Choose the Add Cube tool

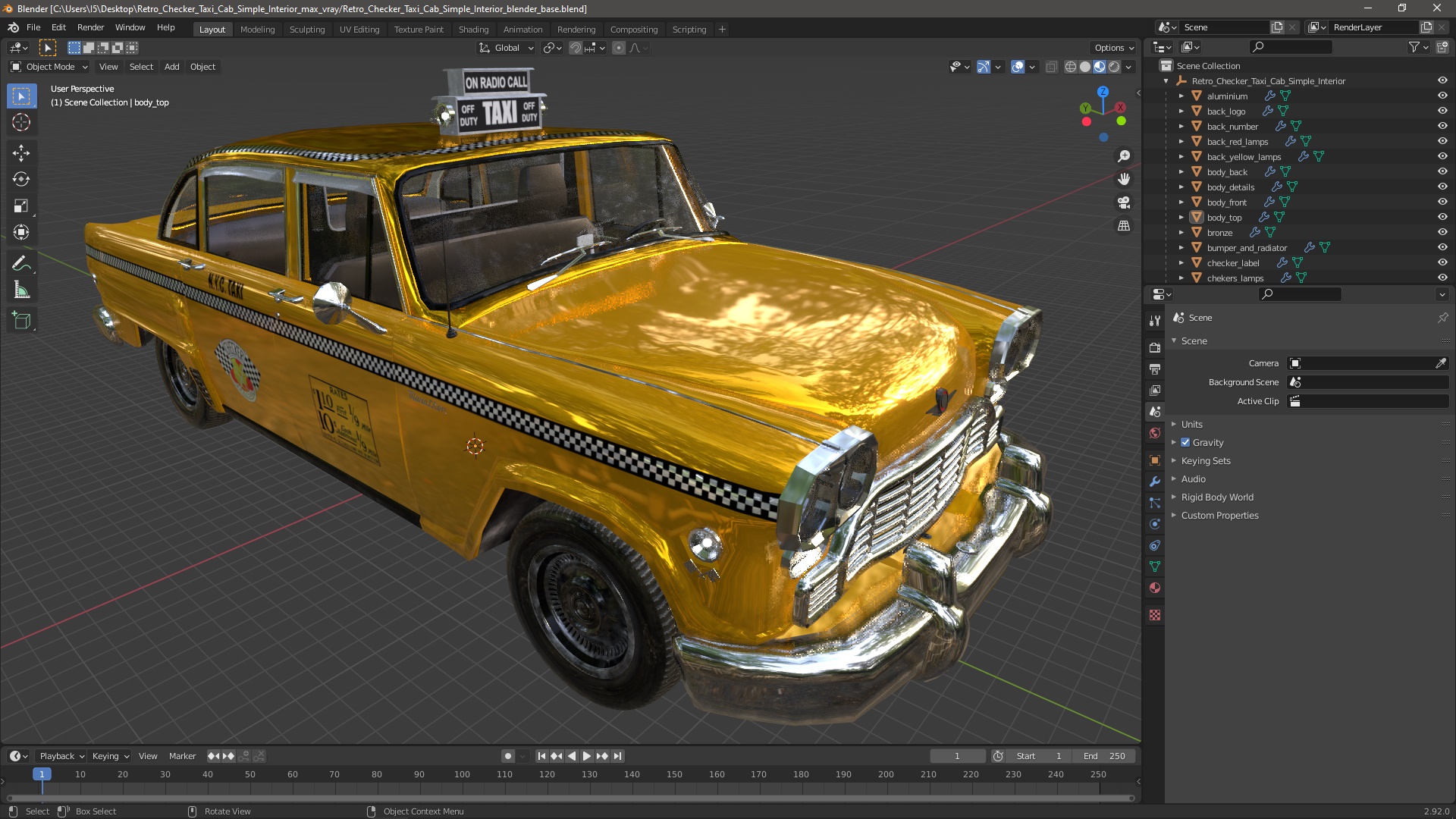(20, 321)
